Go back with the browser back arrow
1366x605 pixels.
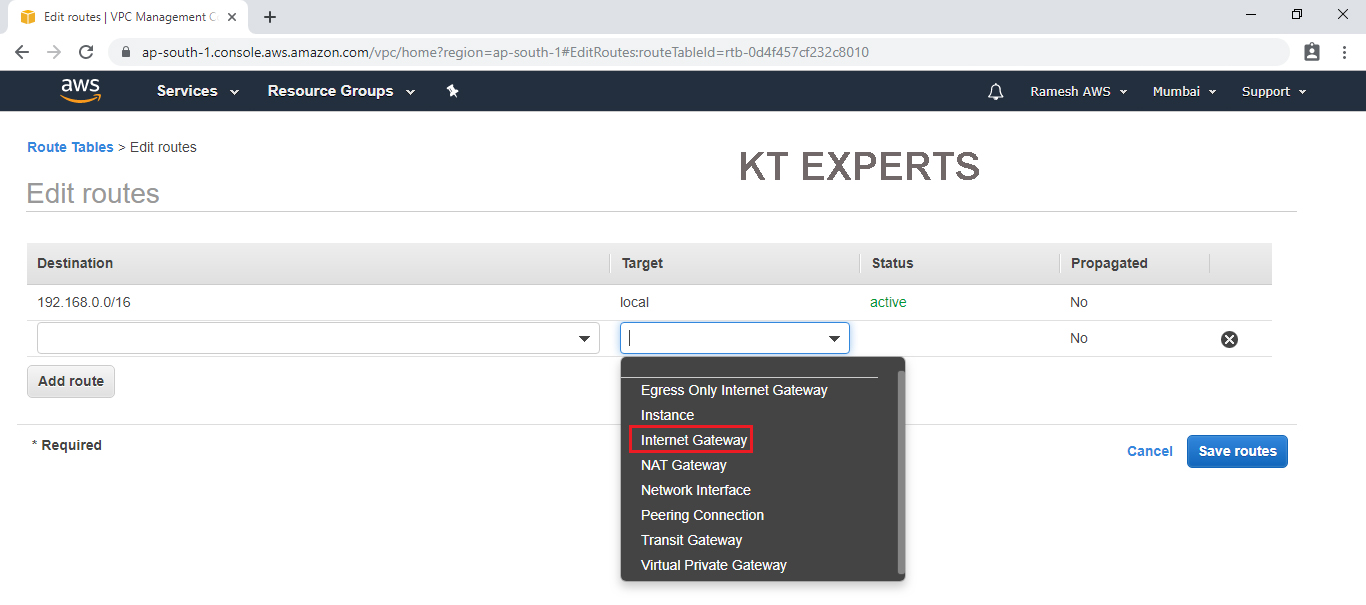(22, 52)
